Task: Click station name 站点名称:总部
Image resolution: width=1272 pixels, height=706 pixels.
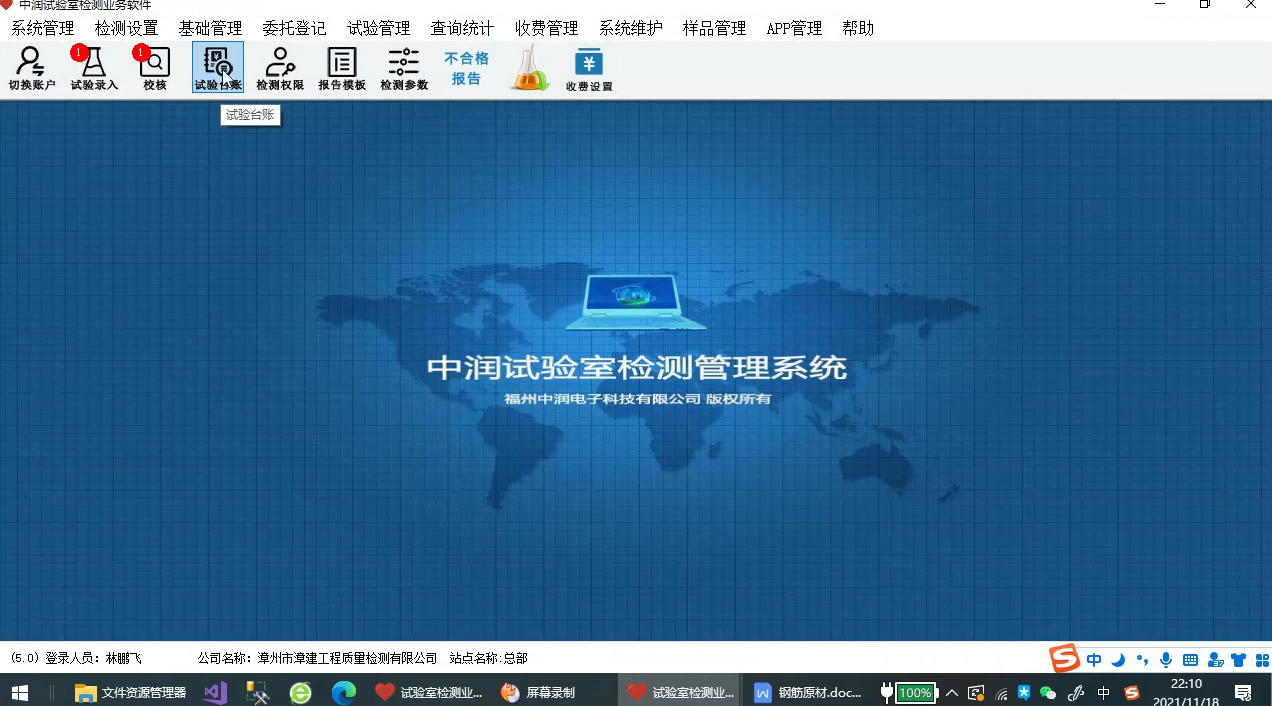Action: pyautogui.click(x=489, y=658)
